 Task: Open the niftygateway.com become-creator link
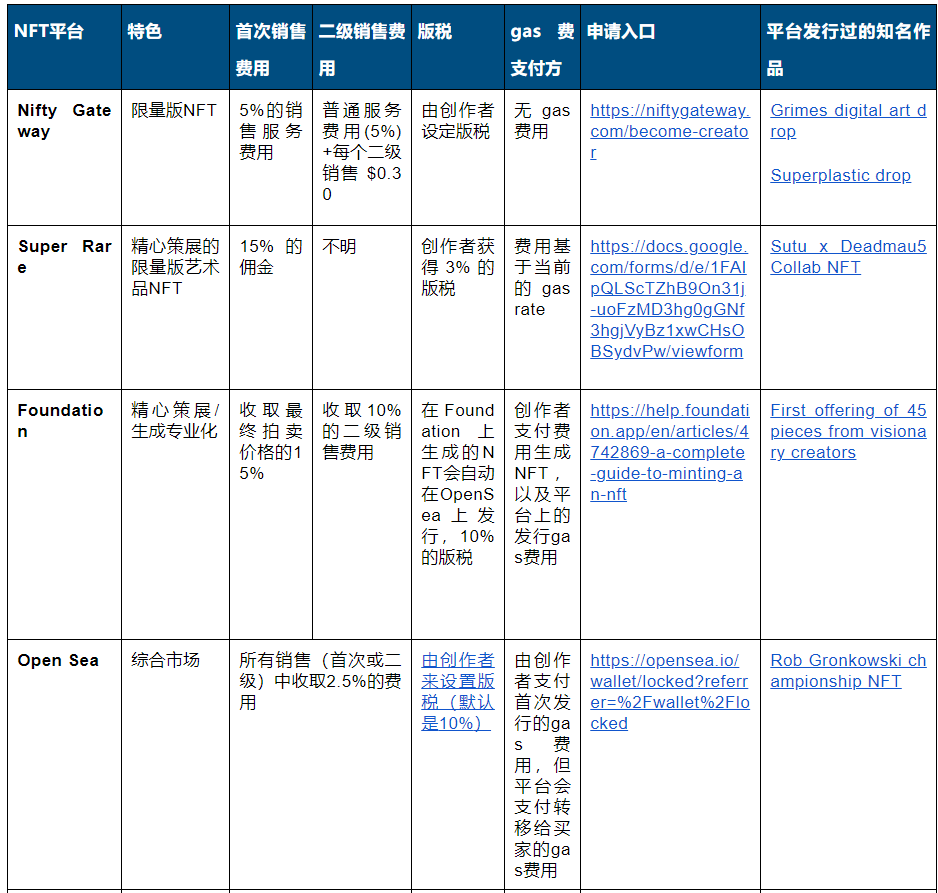click(670, 131)
